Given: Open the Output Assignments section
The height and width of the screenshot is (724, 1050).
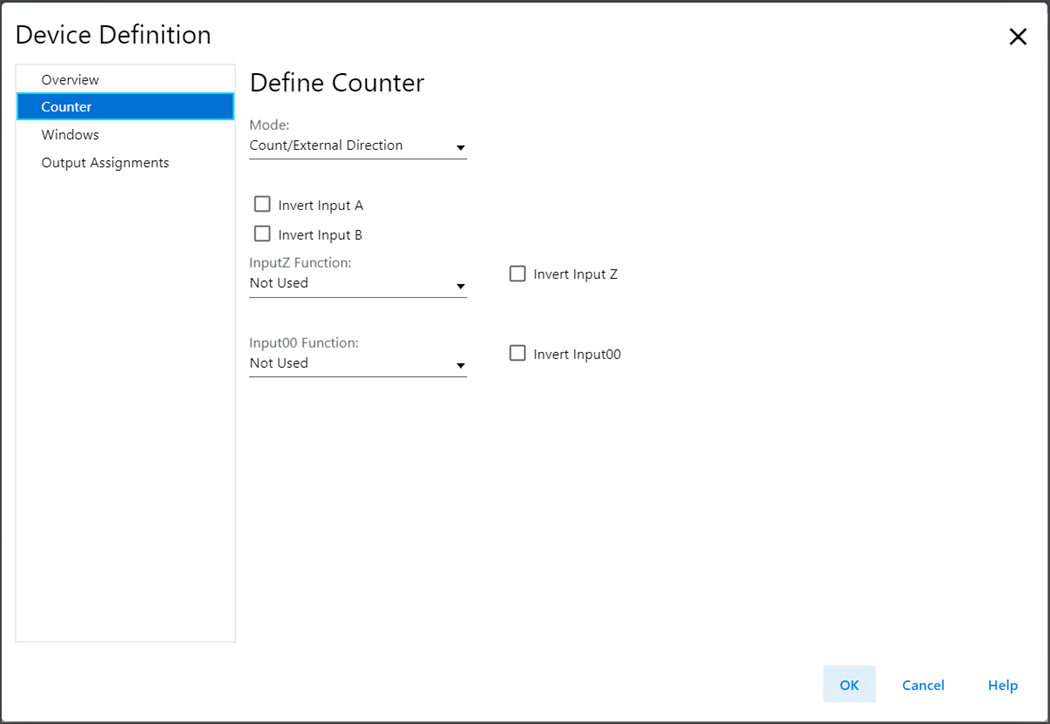Looking at the screenshot, I should coord(105,163).
